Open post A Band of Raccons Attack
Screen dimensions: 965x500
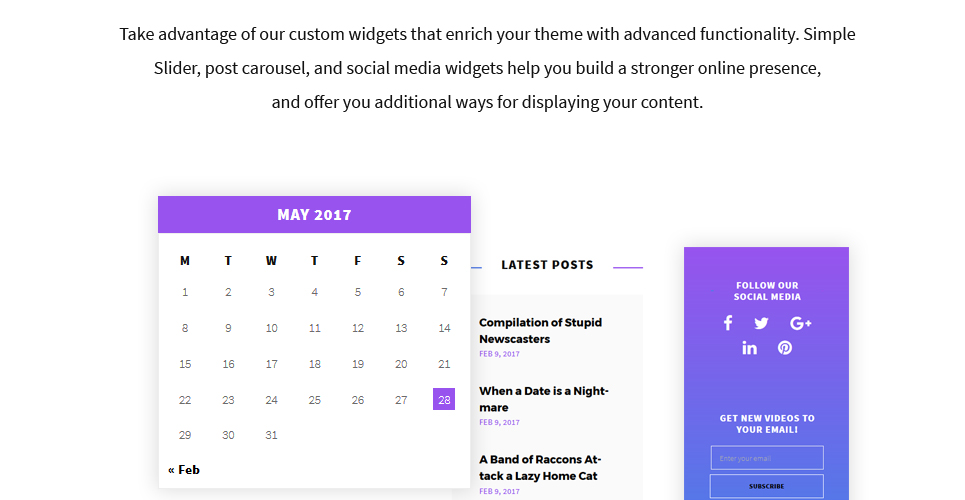coord(540,467)
